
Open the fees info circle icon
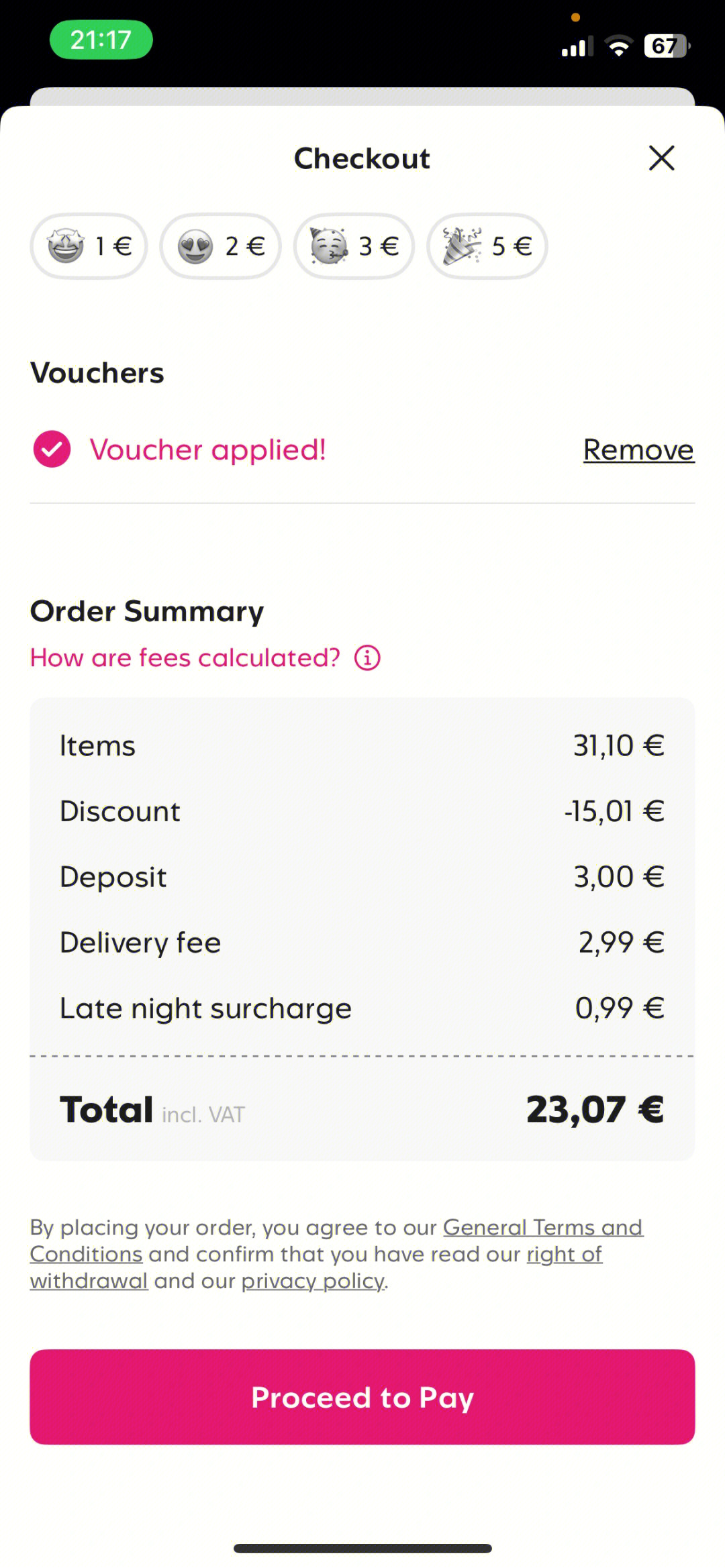pyautogui.click(x=367, y=658)
